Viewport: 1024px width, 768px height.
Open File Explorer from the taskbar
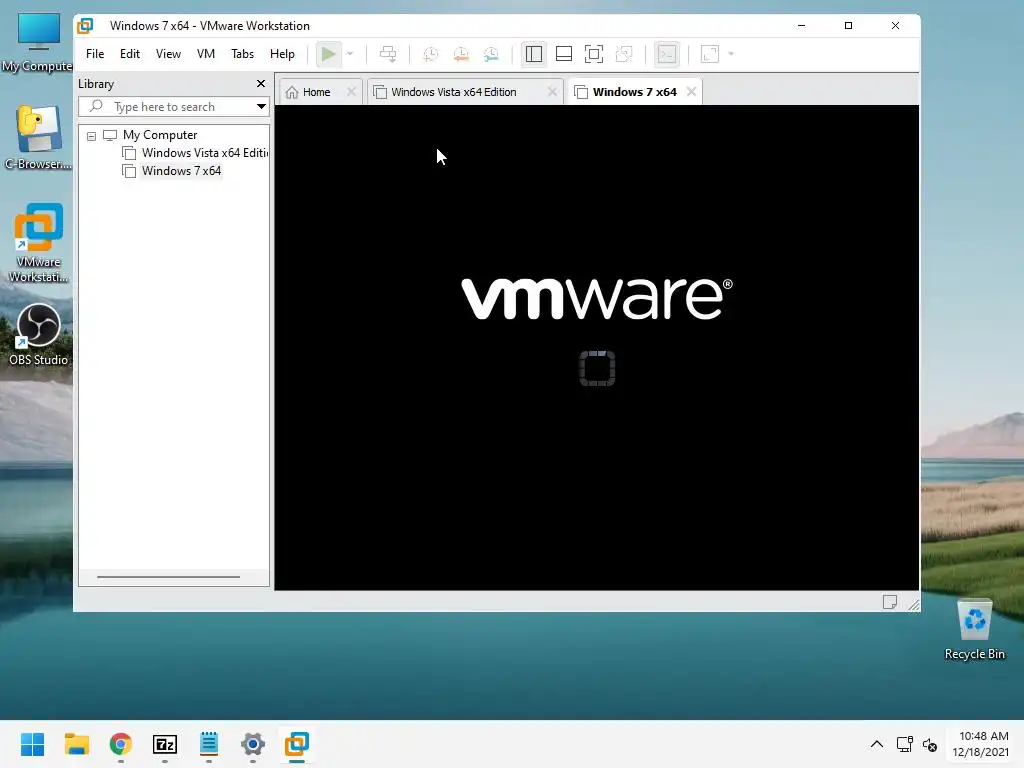tap(77, 744)
